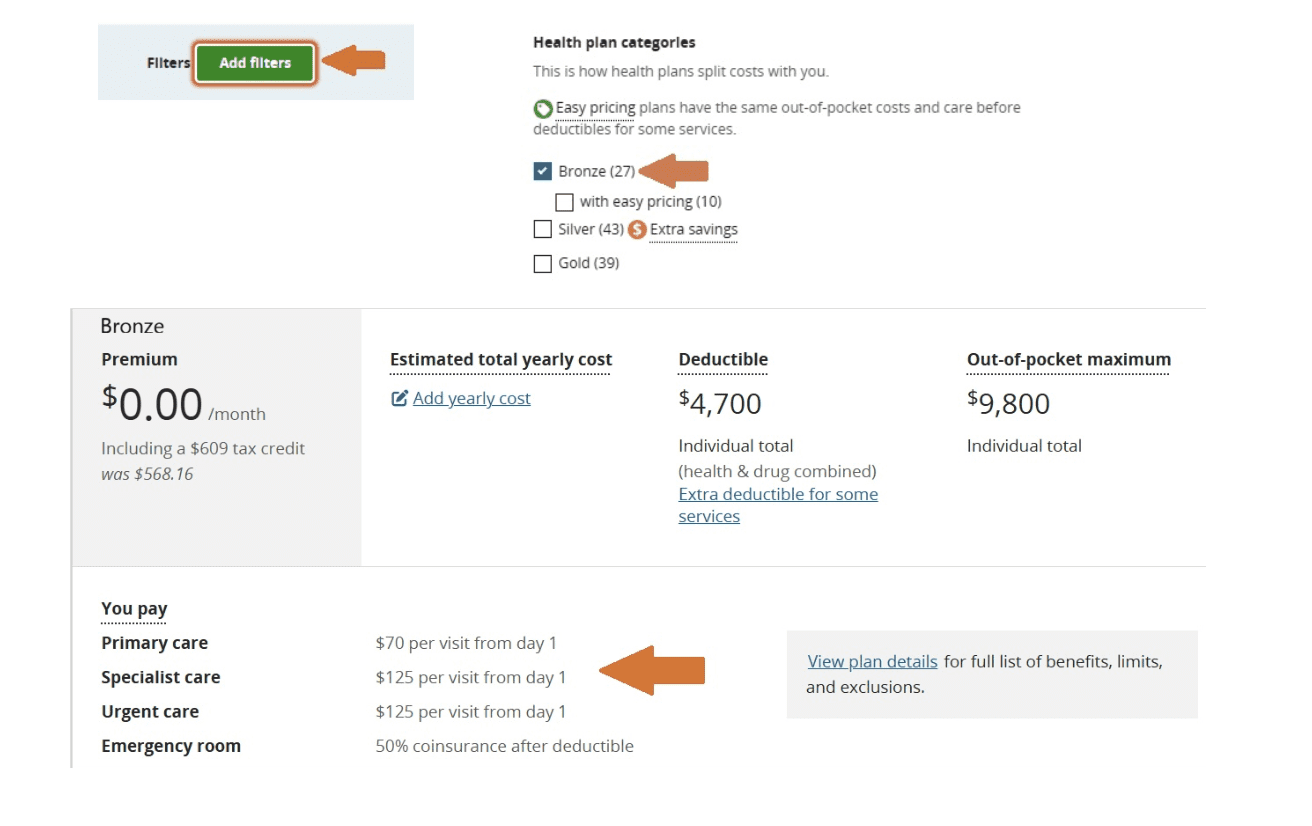Open the Add yearly cost link
Screen dimensions: 1312x826
[471, 399]
